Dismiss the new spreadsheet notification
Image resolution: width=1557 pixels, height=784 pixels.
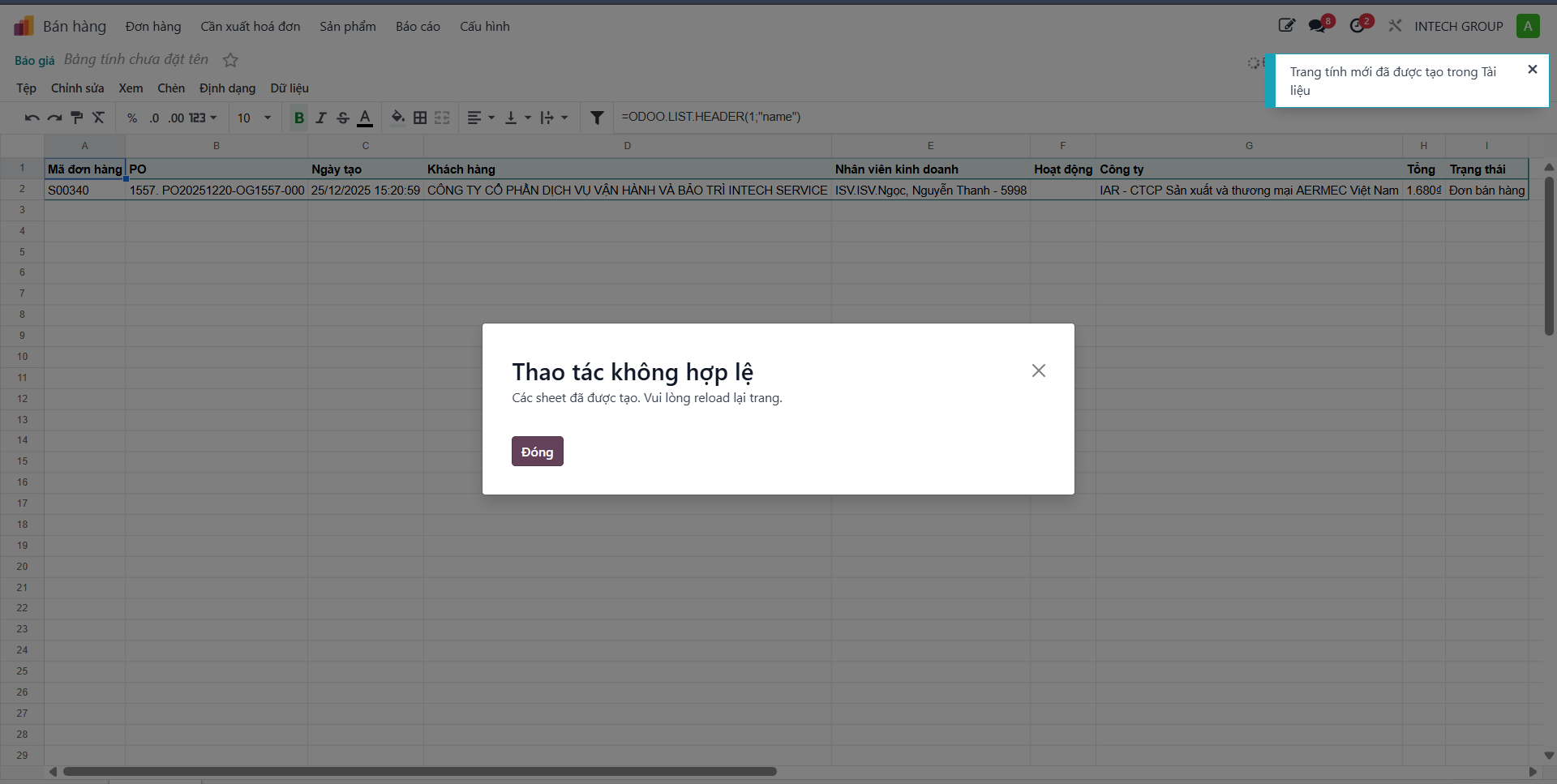point(1533,70)
